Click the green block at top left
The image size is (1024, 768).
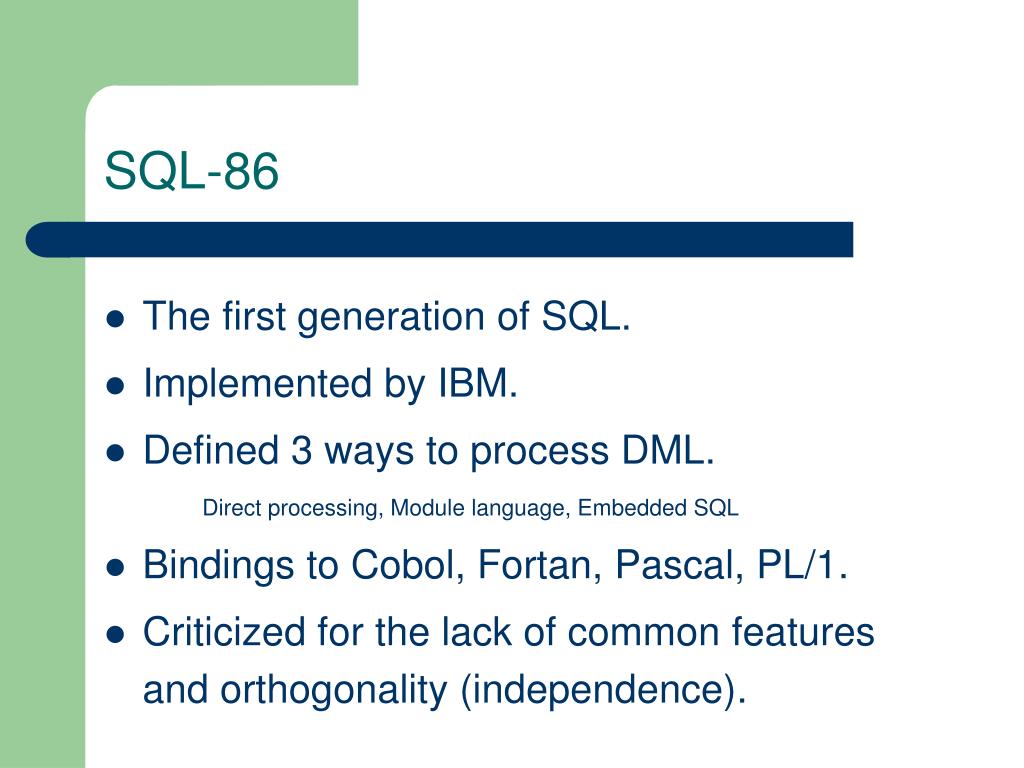[179, 42]
